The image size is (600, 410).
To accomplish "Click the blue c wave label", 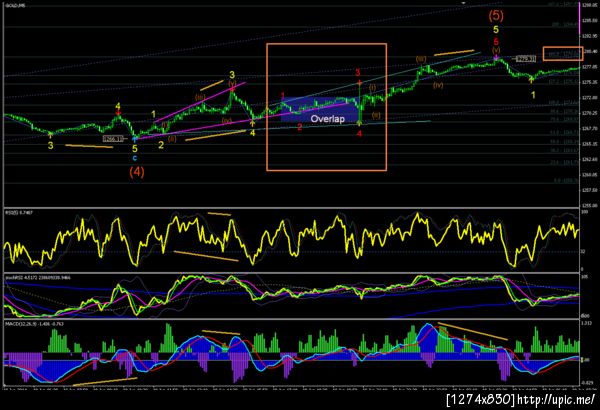I will click(135, 158).
